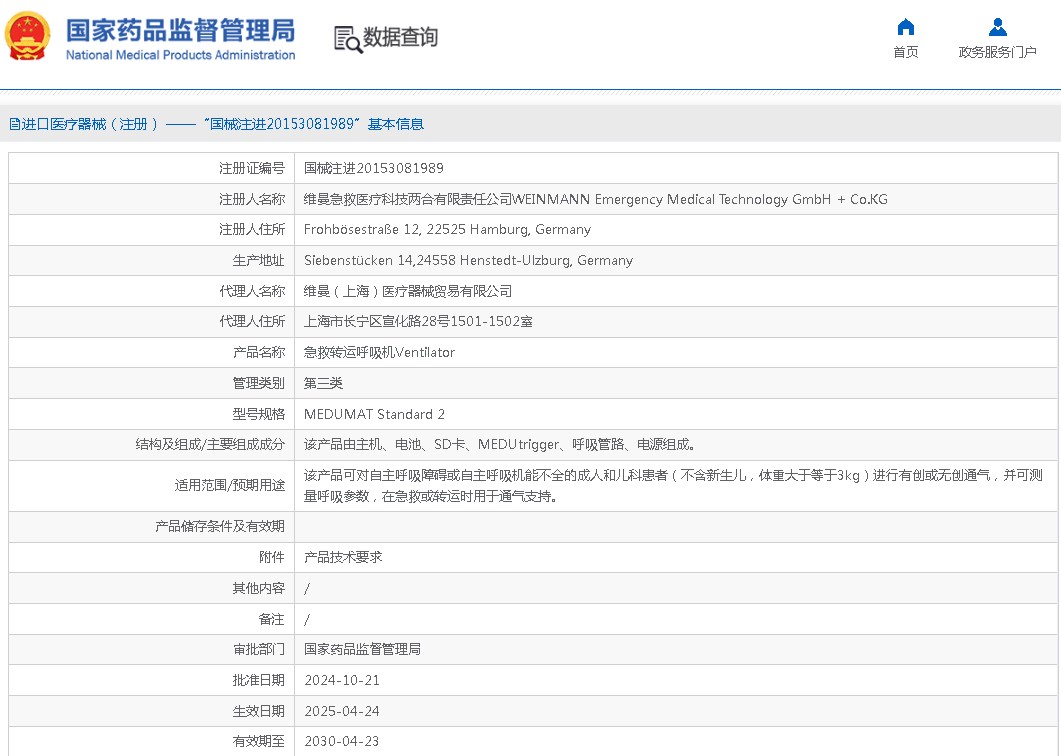
Task: Select model MEDUMAT Standard 2
Action: (x=374, y=414)
